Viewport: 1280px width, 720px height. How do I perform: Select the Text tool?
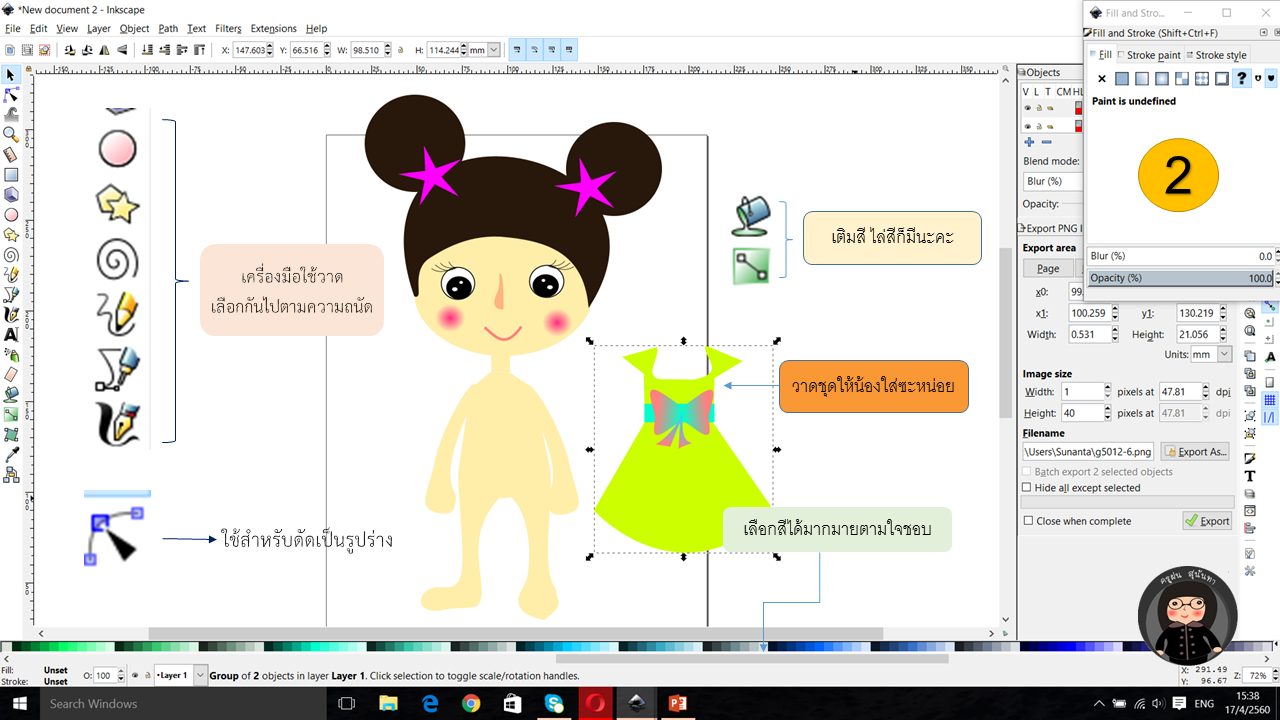[x=11, y=335]
